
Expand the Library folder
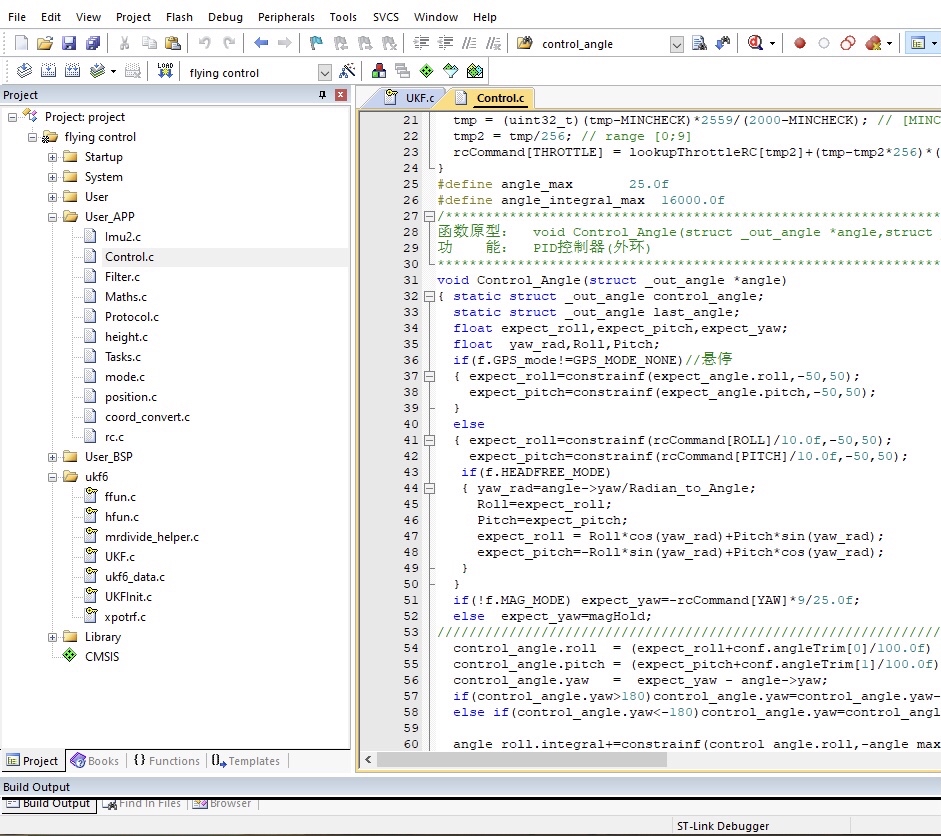pos(53,637)
